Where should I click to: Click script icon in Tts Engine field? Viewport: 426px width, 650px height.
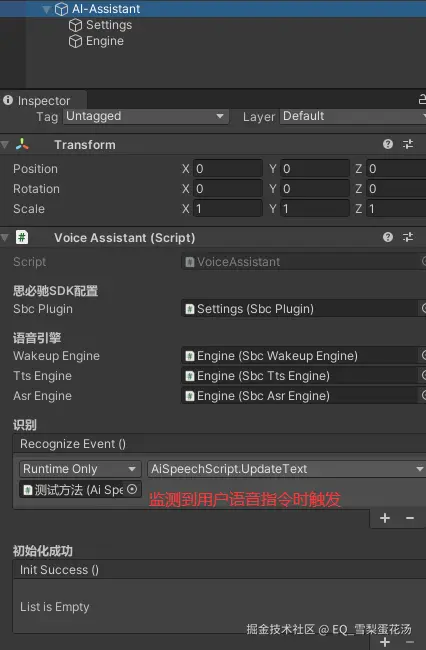click(x=190, y=376)
